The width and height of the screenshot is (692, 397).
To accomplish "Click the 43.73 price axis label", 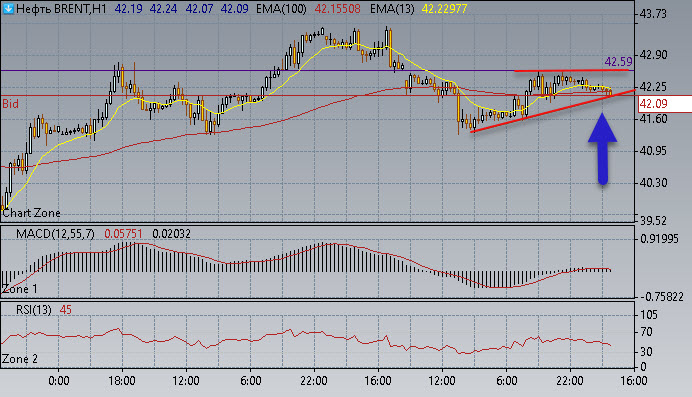I will 653,14.
